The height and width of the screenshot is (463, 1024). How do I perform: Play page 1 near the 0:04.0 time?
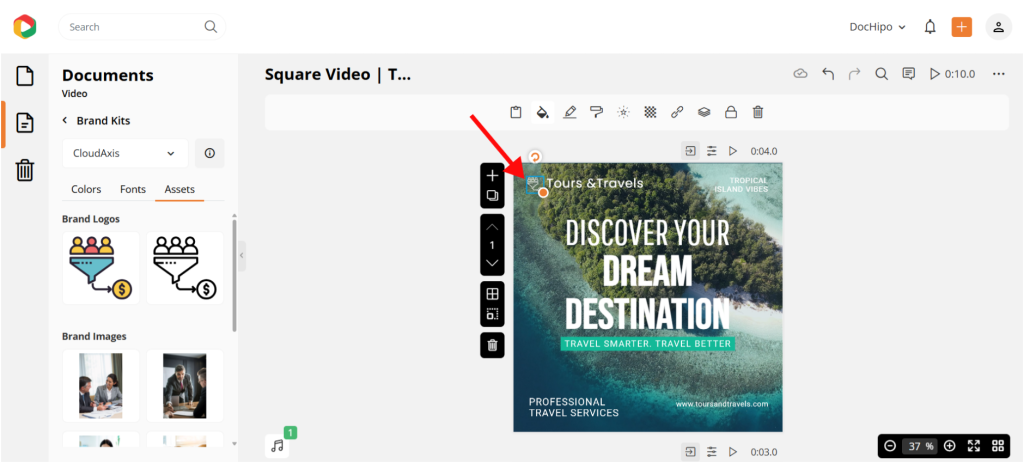click(733, 151)
